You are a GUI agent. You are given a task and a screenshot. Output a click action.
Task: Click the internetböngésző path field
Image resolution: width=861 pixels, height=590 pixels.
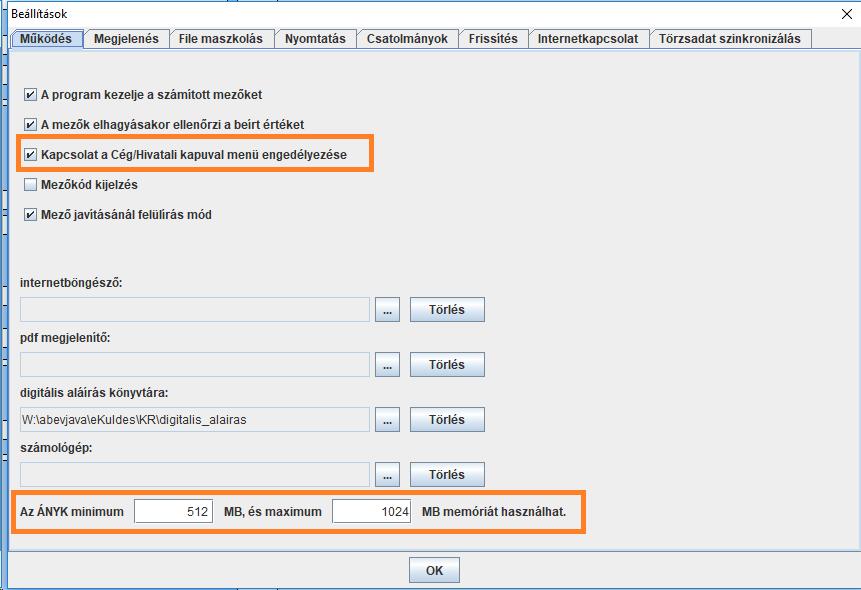click(x=195, y=310)
